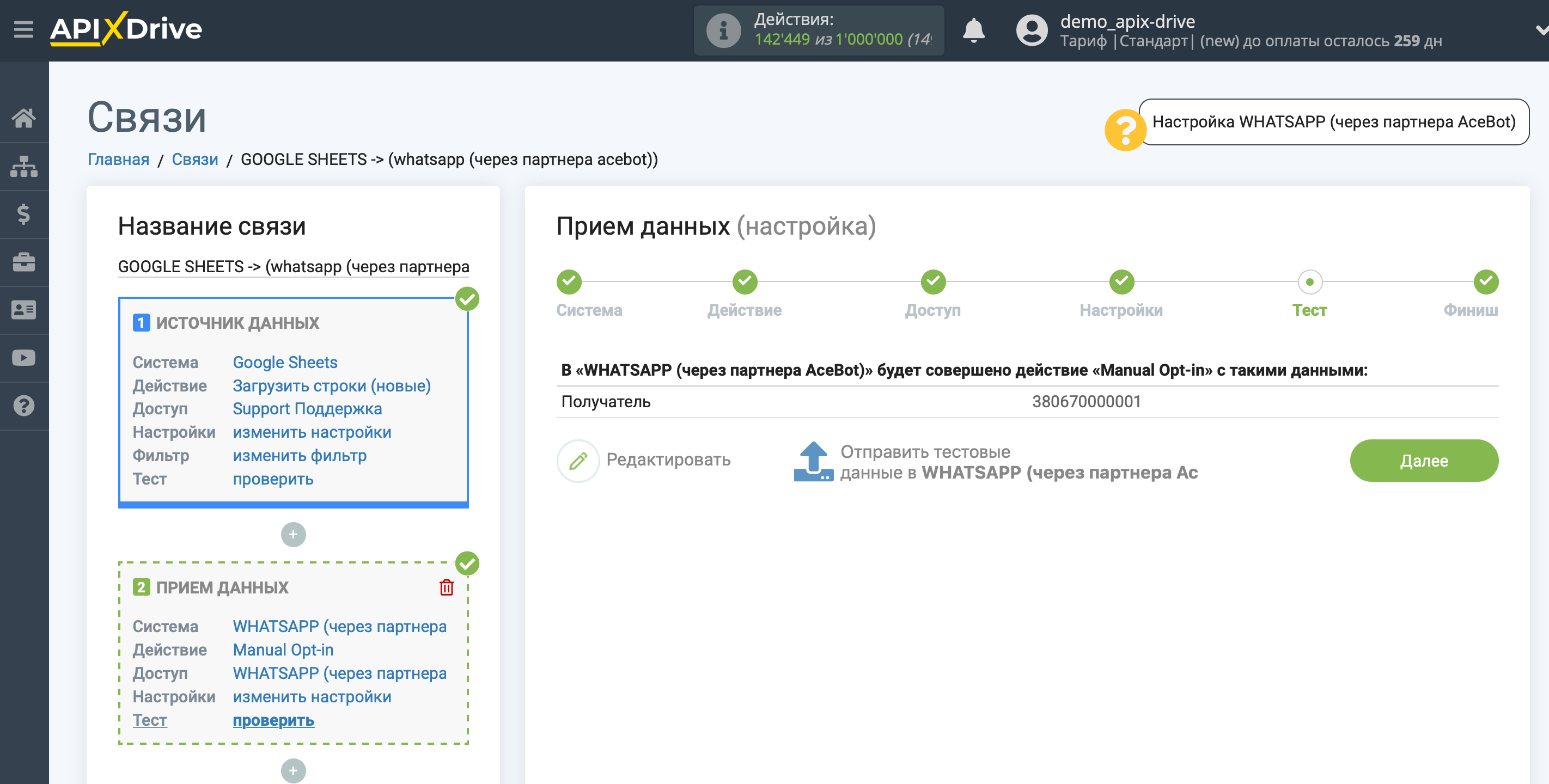Go to home via sidebar house icon
The height and width of the screenshot is (784, 1549).
click(24, 118)
